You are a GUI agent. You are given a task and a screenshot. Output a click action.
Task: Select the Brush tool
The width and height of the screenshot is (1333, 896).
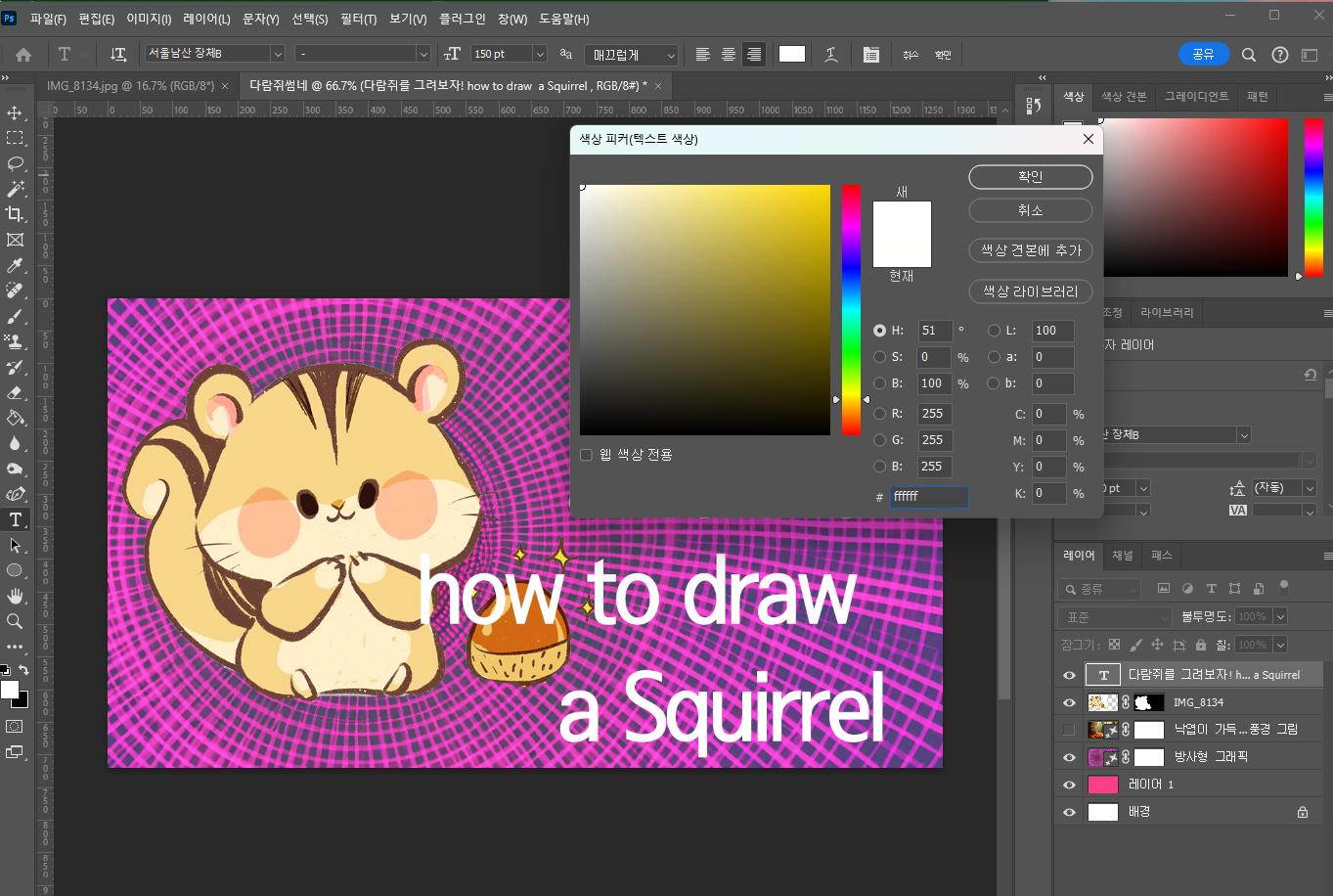click(15, 316)
